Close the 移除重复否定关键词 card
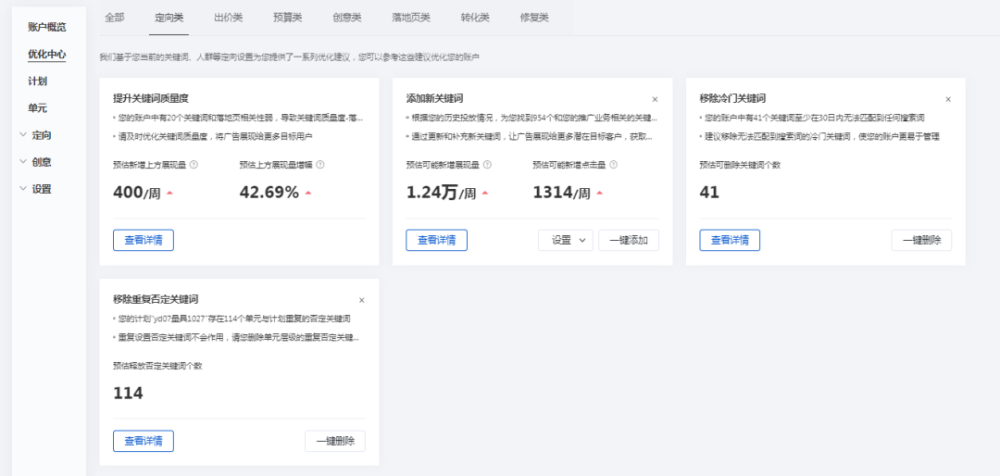This screenshot has width=1000, height=476. click(362, 300)
